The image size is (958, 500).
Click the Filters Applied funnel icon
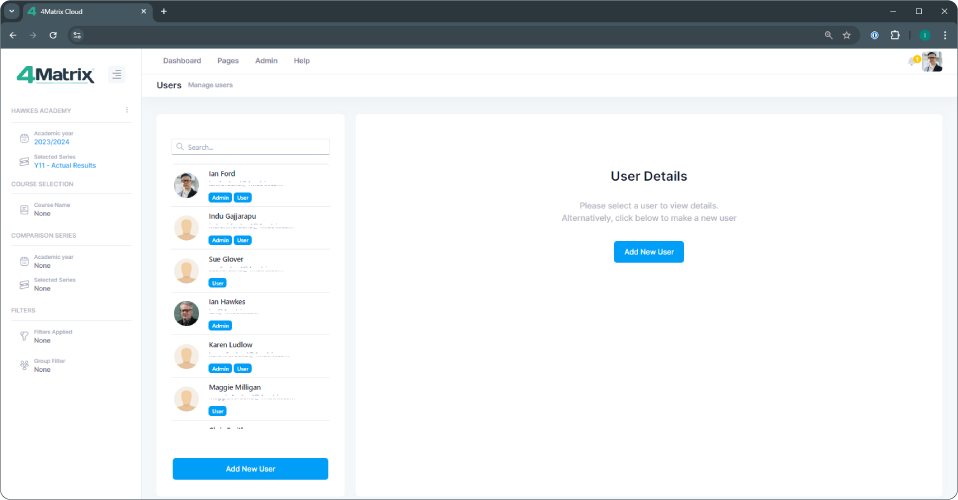(25, 336)
